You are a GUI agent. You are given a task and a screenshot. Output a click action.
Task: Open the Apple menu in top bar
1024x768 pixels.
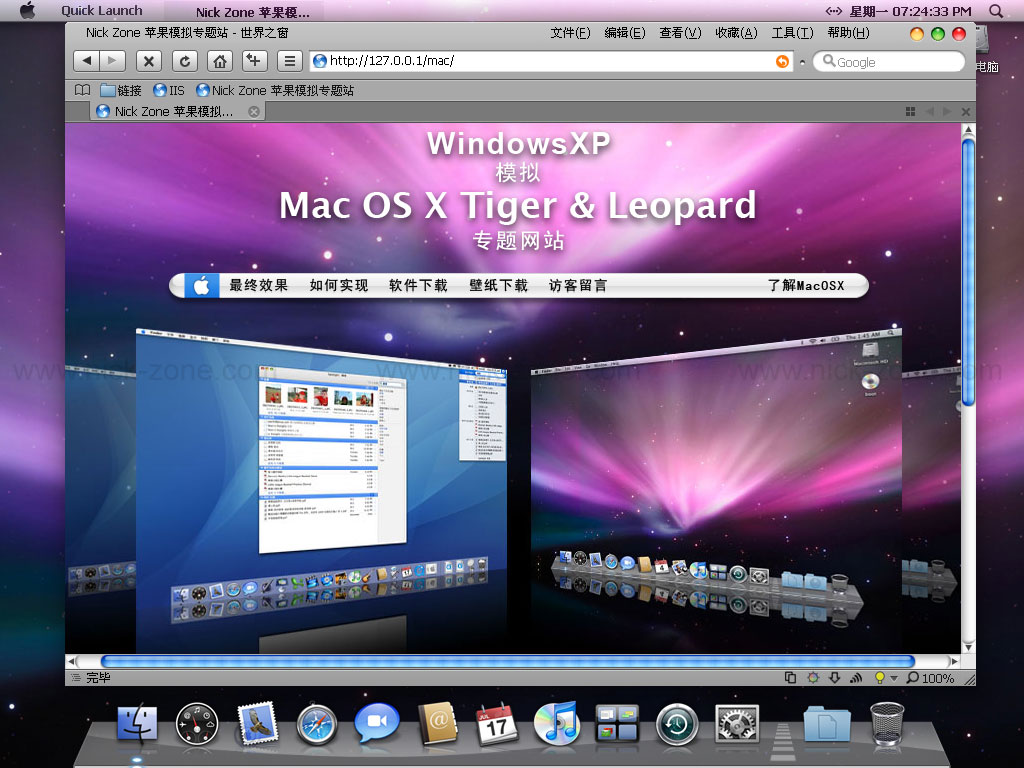pos(27,10)
